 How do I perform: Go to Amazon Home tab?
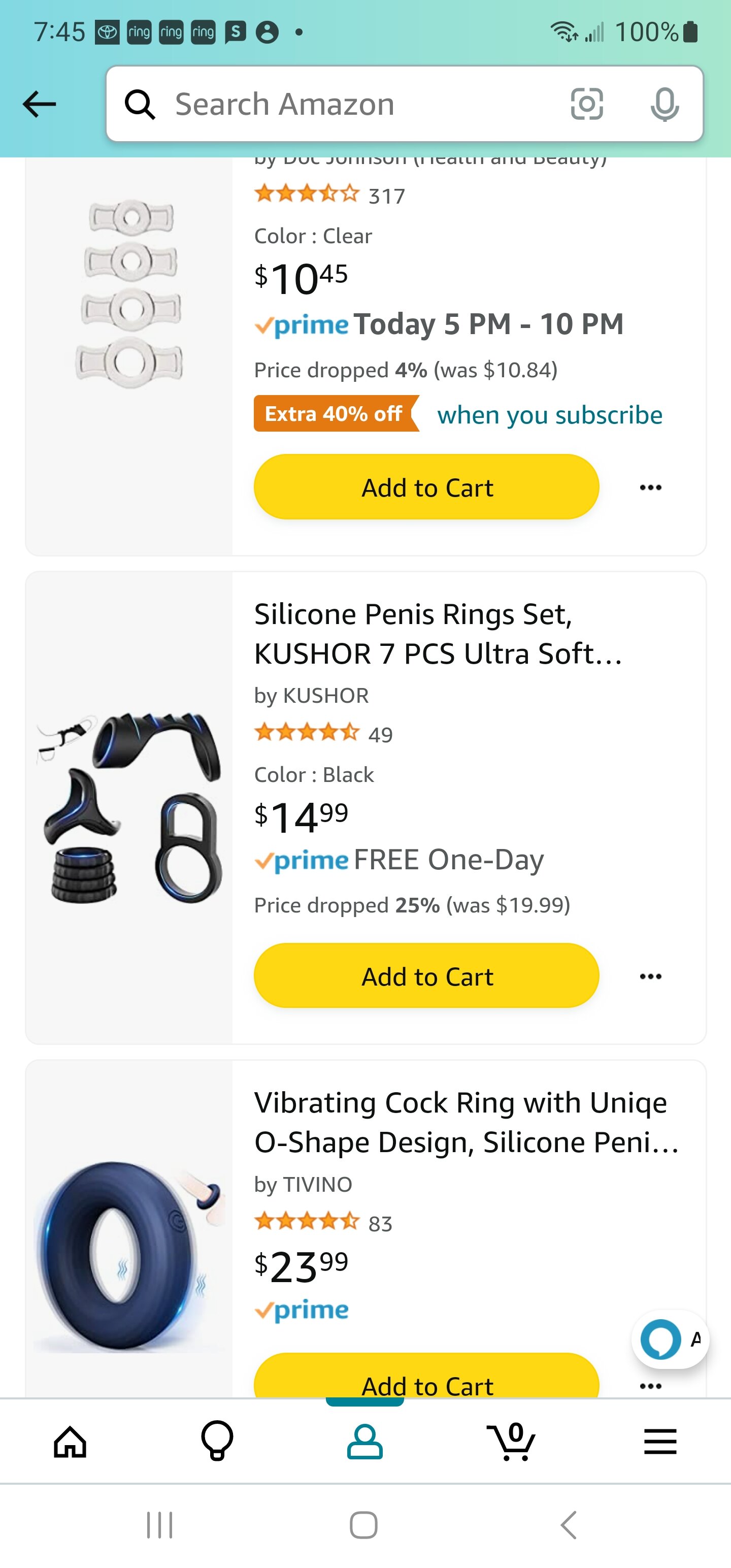(x=70, y=1442)
